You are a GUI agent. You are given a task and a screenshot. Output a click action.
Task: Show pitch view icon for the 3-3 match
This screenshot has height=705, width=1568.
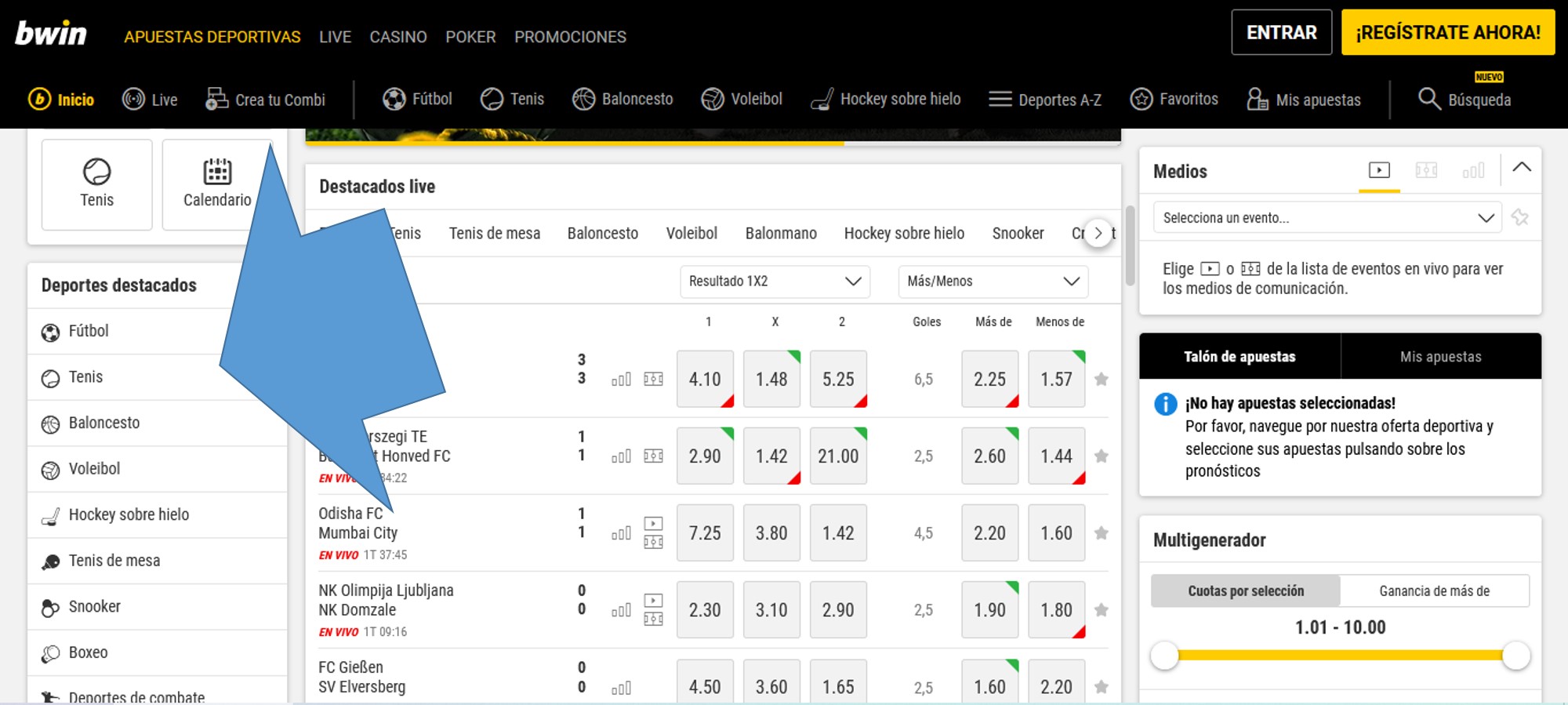pos(654,379)
